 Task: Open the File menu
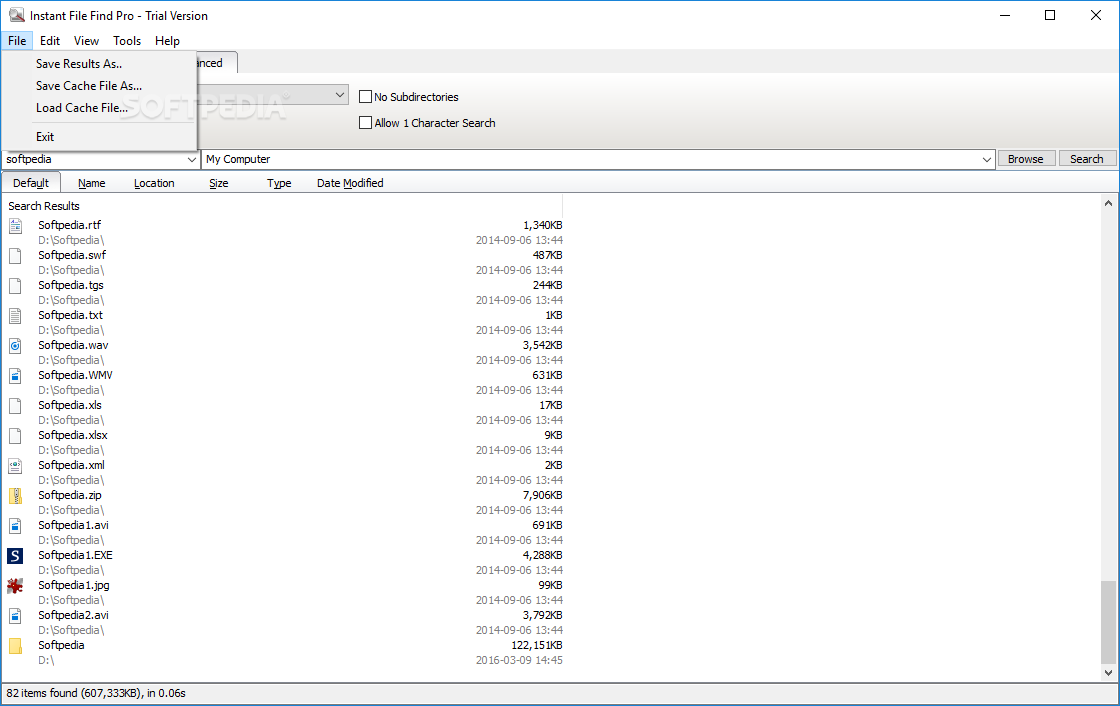[x=17, y=41]
